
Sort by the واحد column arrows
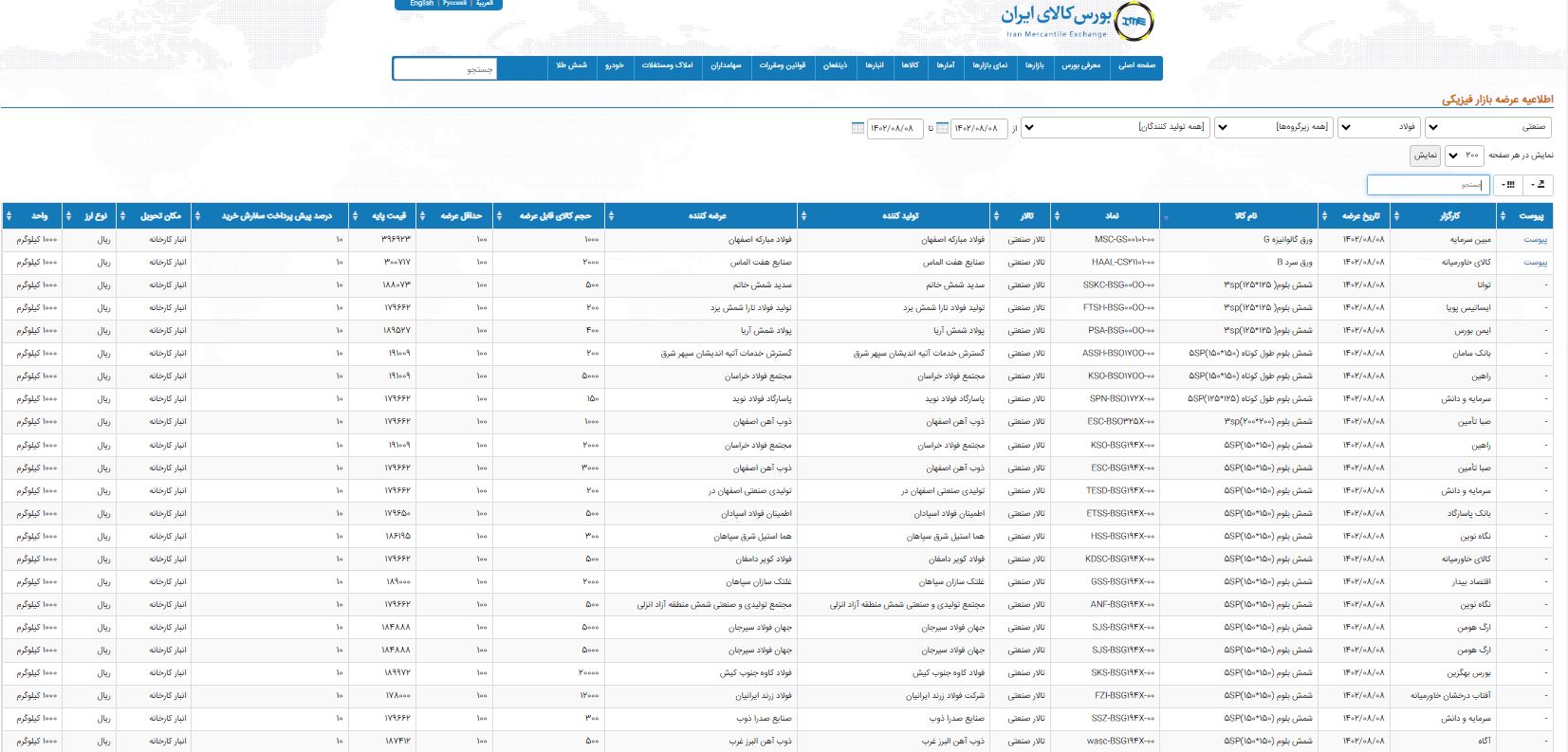[x=9, y=216]
